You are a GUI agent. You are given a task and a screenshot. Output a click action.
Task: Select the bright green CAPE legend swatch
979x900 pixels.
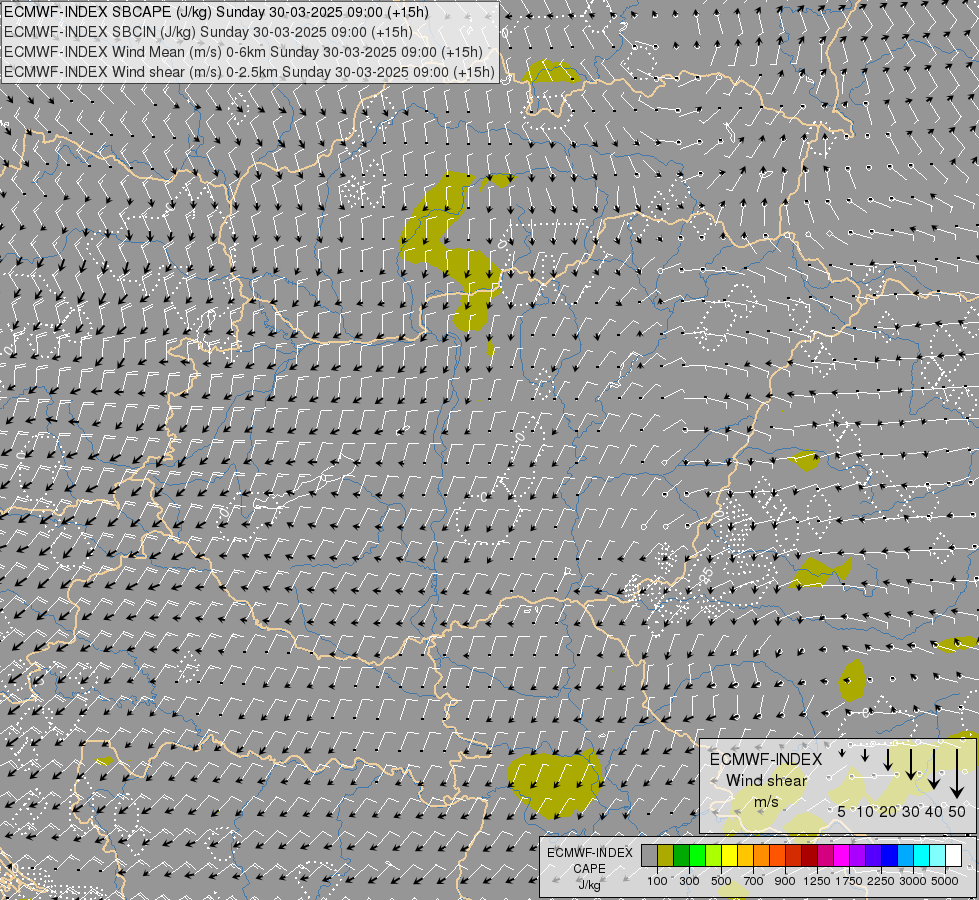tap(697, 855)
